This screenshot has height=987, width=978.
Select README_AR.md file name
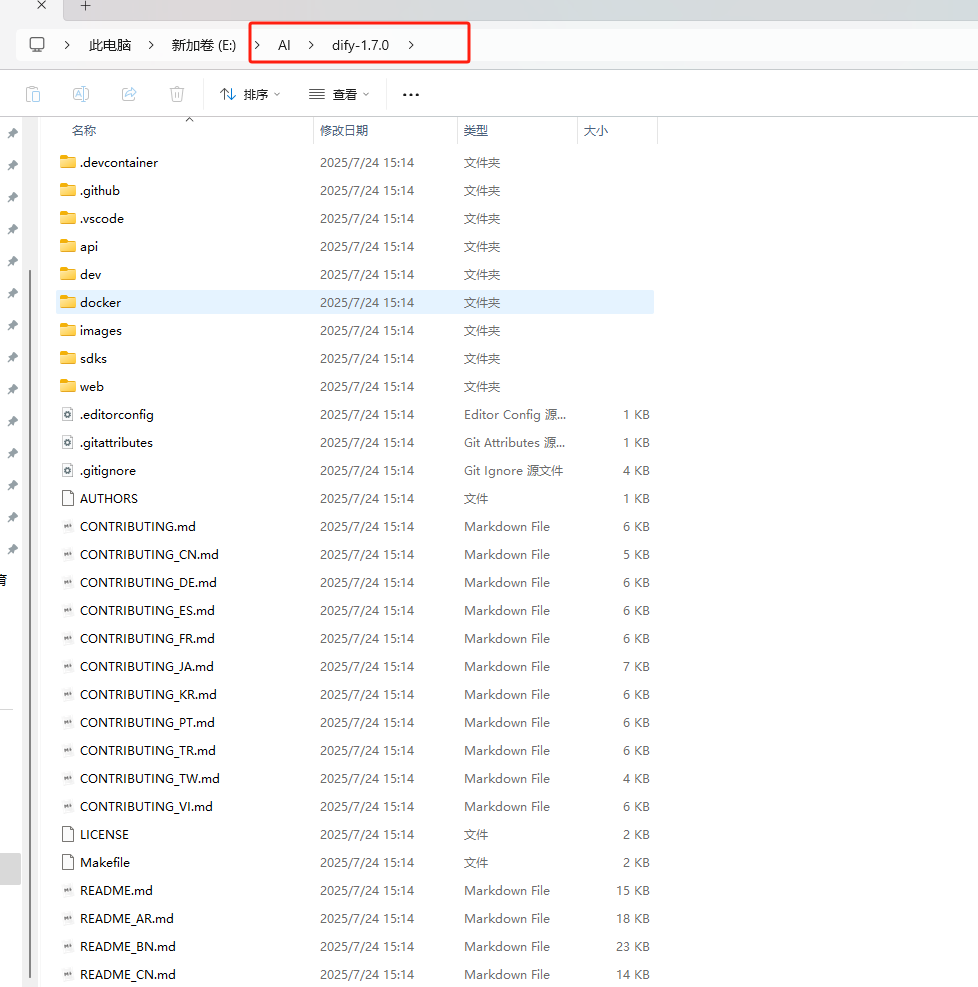pyautogui.click(x=126, y=919)
